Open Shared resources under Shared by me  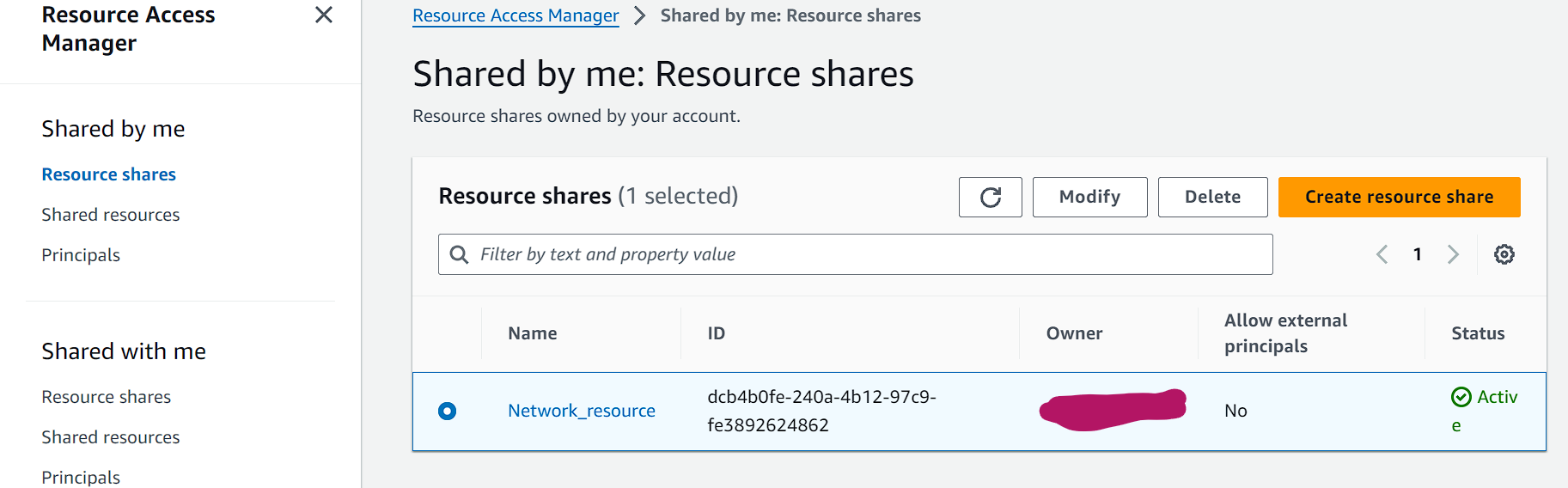[x=111, y=215]
